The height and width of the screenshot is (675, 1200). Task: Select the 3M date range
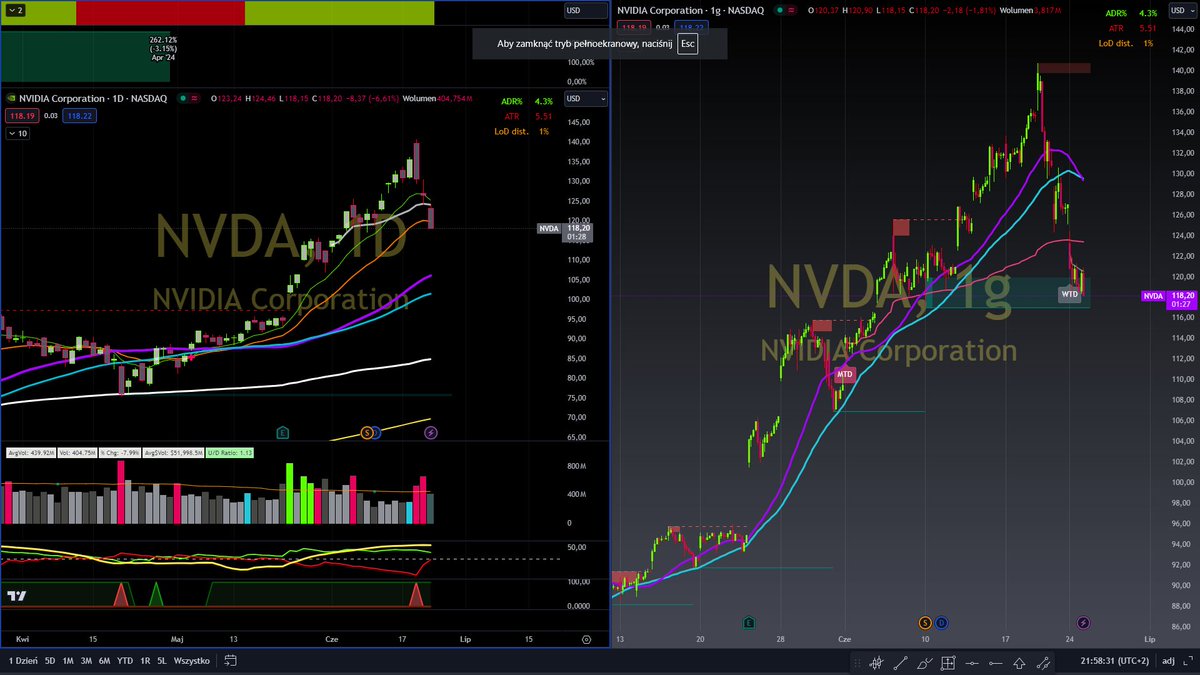tap(86, 660)
